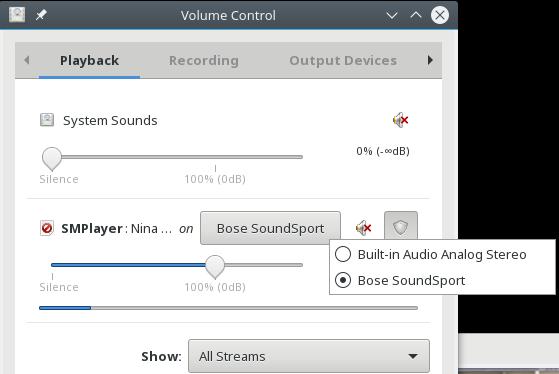This screenshot has height=374, width=559.
Task: Open the Playback tab
Action: point(89,61)
